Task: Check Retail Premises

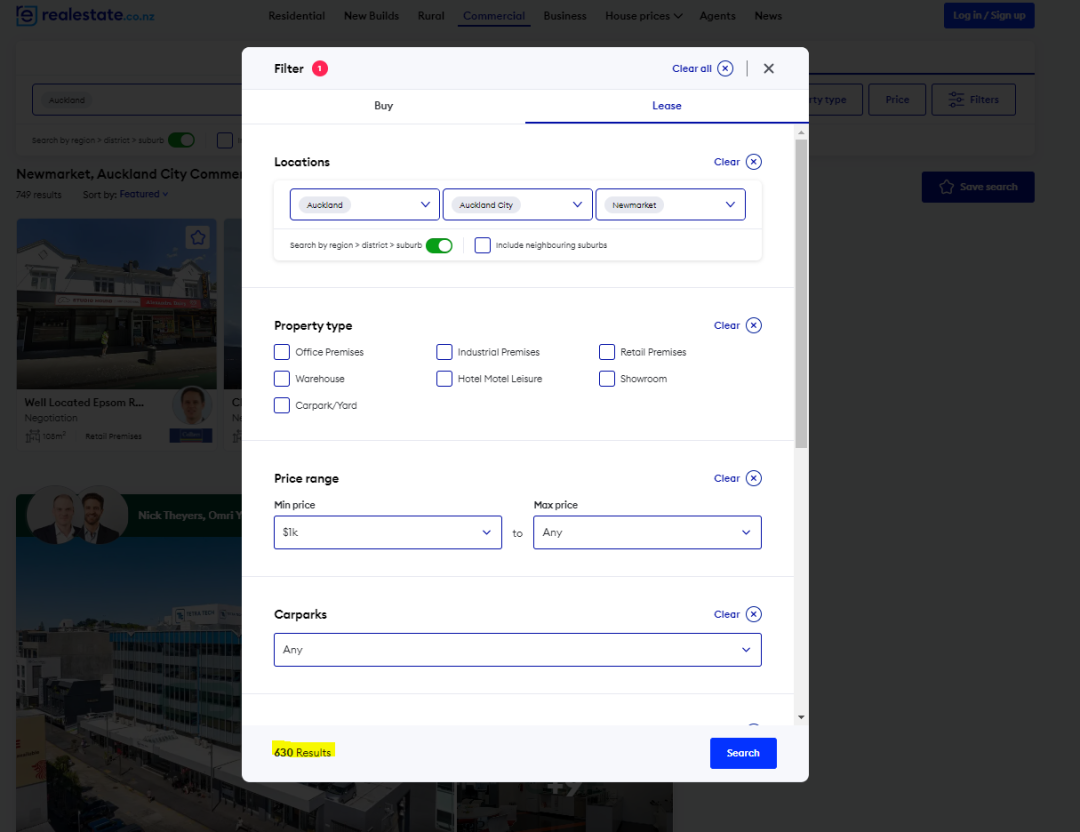Action: click(607, 352)
